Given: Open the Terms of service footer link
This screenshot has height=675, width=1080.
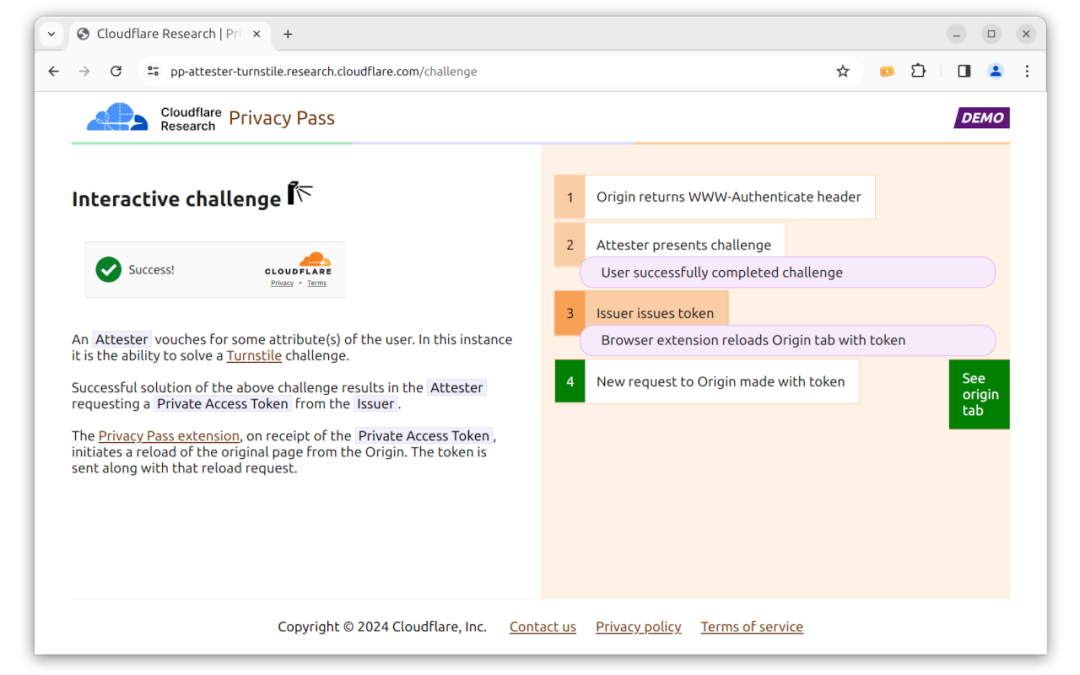Looking at the screenshot, I should [x=751, y=627].
